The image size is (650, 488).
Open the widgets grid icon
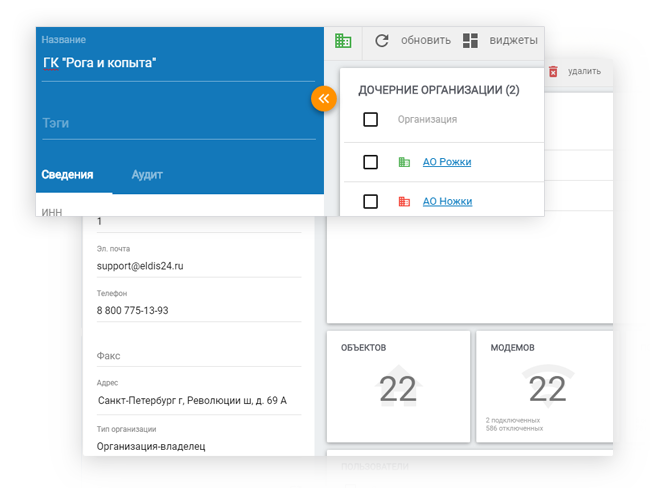coord(470,41)
